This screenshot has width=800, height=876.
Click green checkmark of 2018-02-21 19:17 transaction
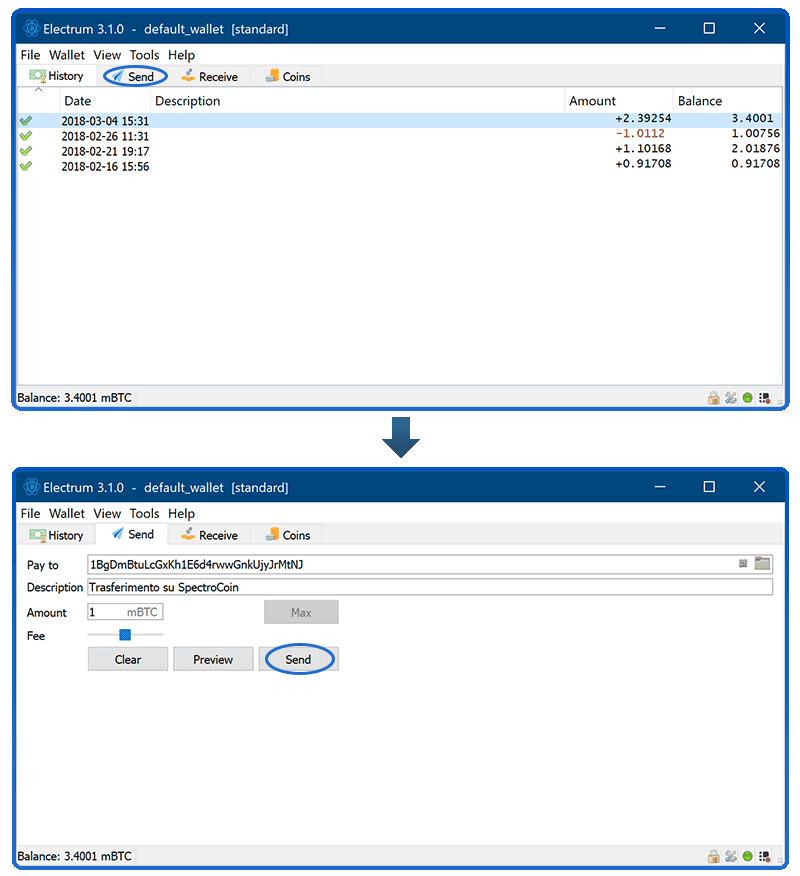pos(26,151)
